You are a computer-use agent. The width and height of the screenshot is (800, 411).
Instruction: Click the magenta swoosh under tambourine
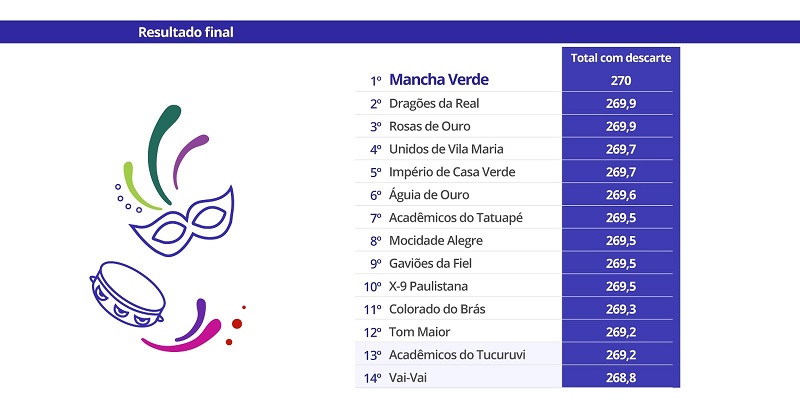tap(182, 337)
